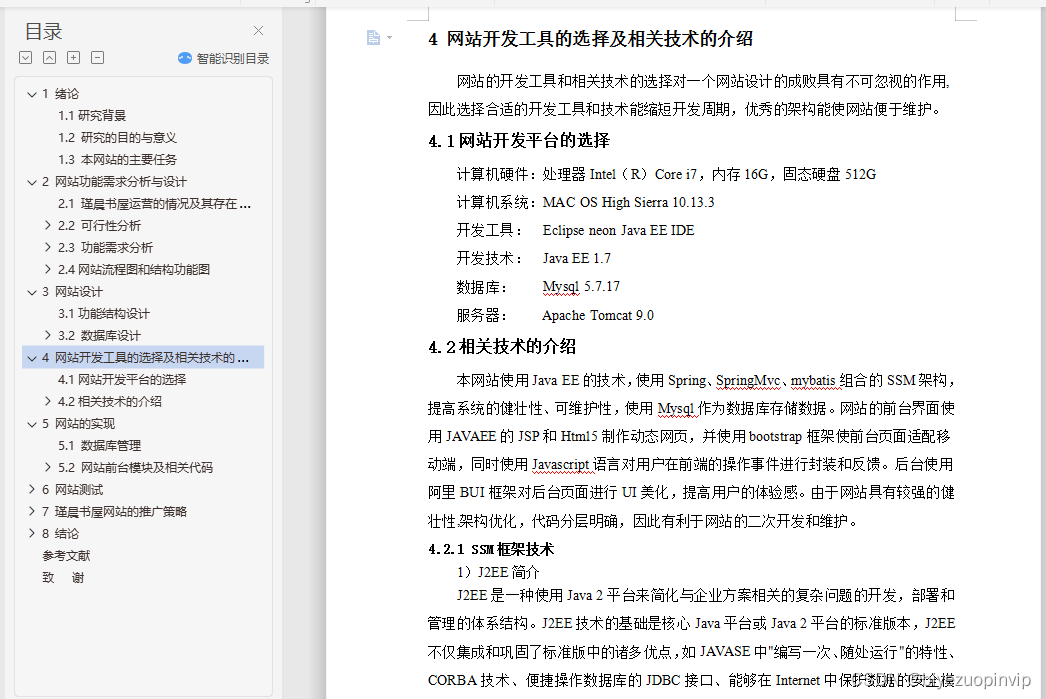Viewport: 1046px width, 699px height.
Task: Collapse the highlighted chapter 4 outline section
Action: [x=31, y=358]
